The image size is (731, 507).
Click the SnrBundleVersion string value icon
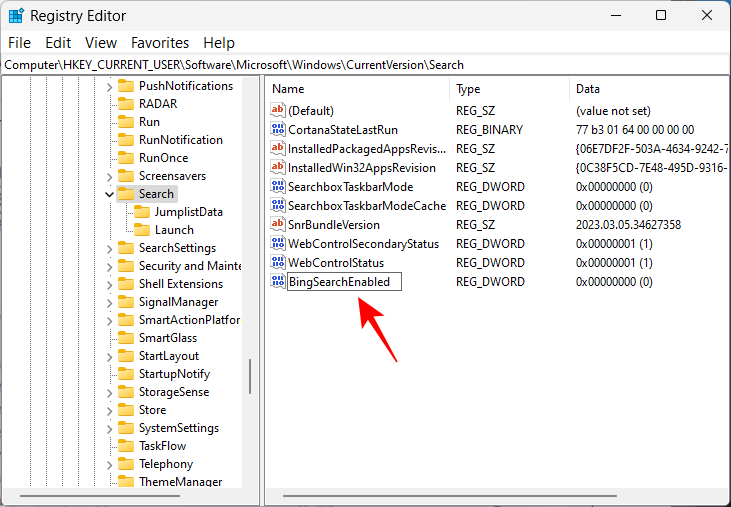point(278,225)
